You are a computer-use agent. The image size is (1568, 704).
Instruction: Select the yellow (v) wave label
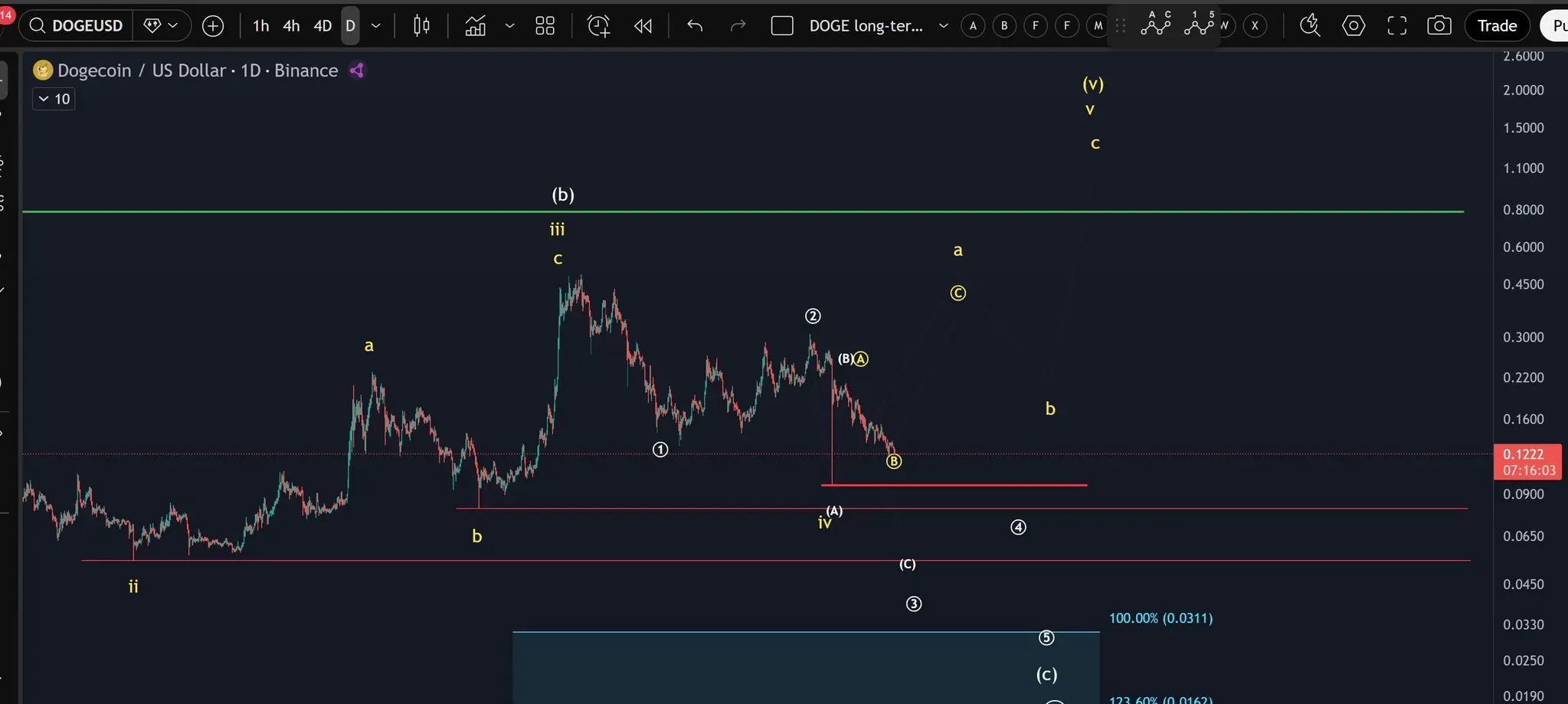coord(1093,83)
